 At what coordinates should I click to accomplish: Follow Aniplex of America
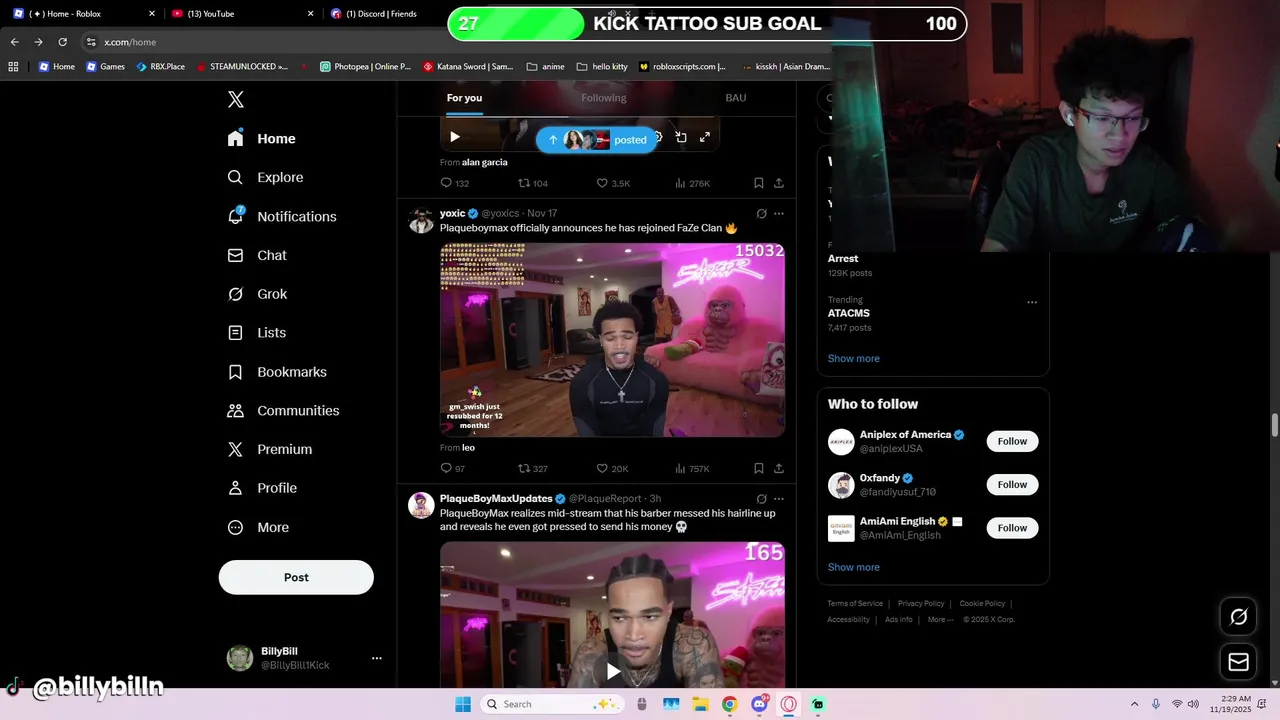click(1012, 441)
